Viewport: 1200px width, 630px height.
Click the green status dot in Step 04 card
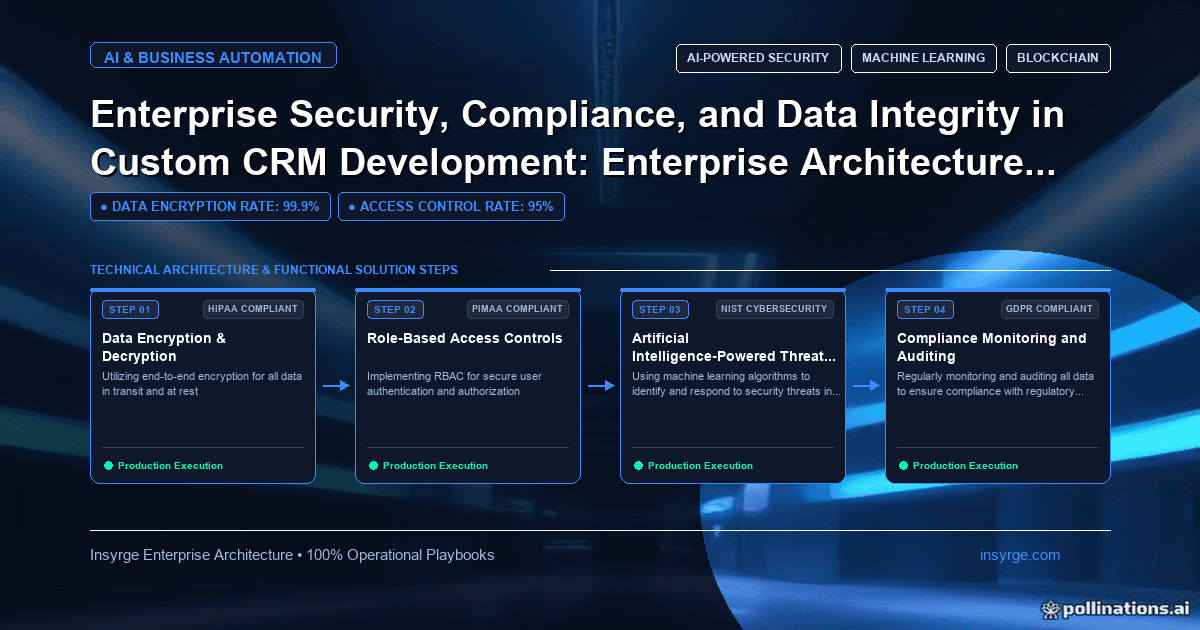pyautogui.click(x=903, y=465)
